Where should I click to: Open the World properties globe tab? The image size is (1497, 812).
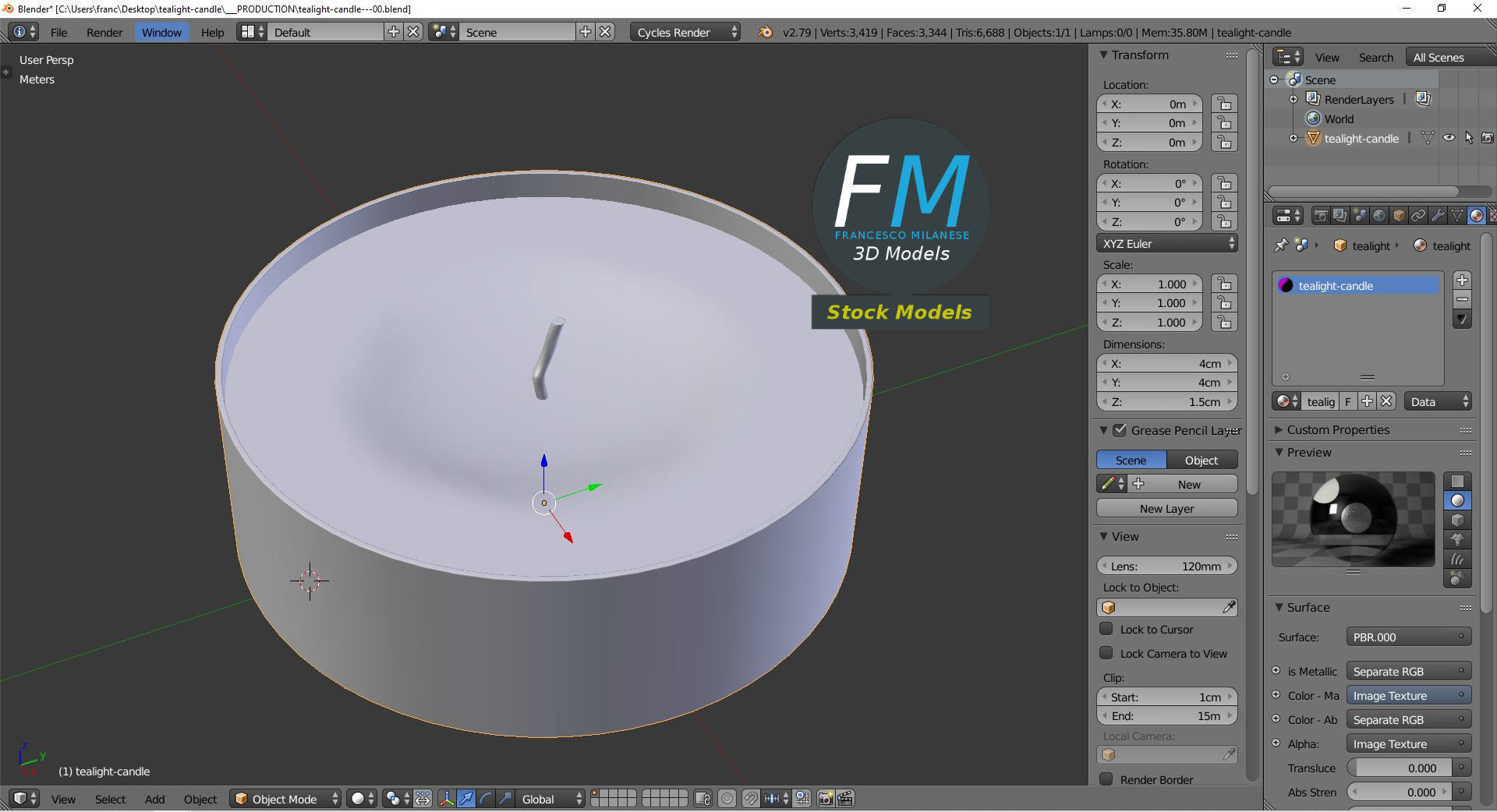click(1379, 216)
